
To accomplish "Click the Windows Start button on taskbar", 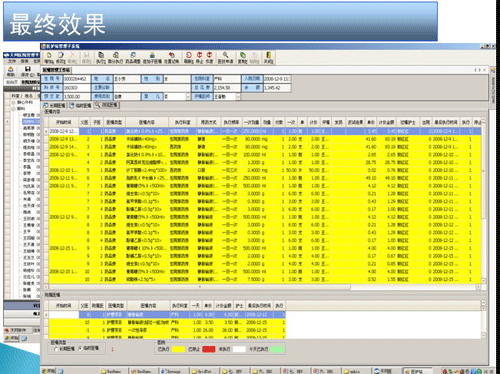I will click(48, 371).
